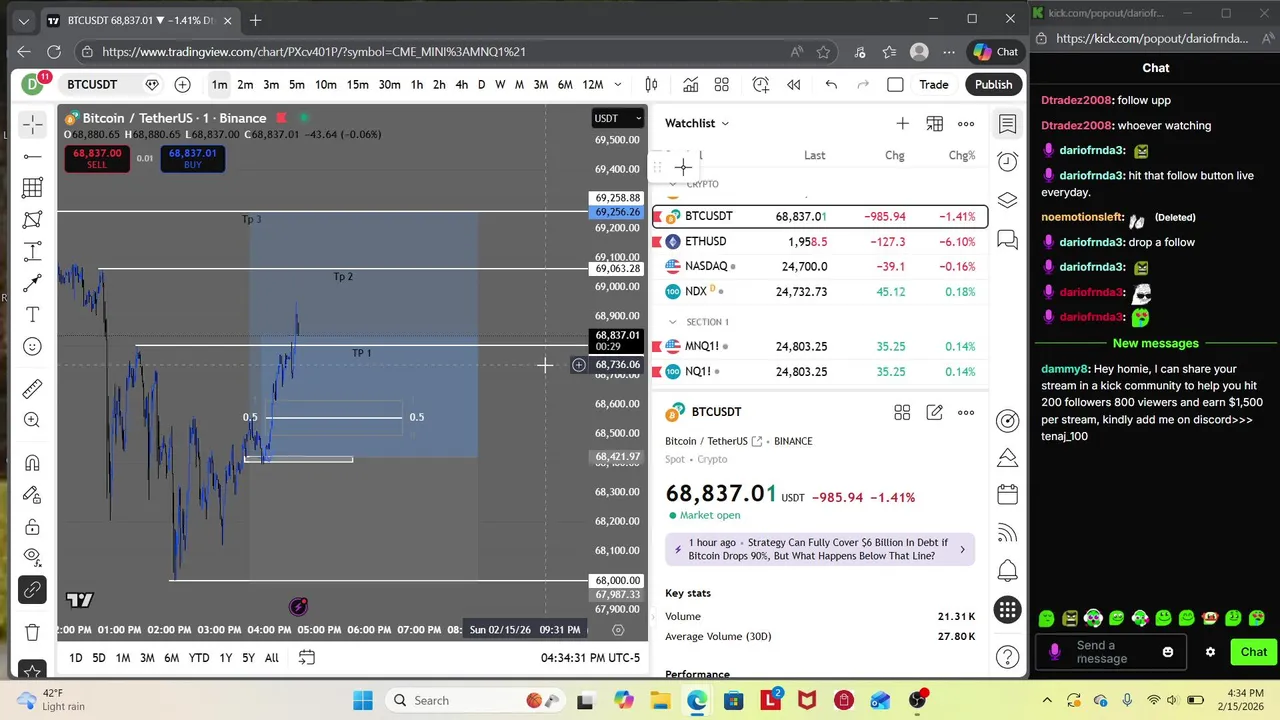Select the Text annotation tool
Image resolution: width=1280 pixels, height=720 pixels.
click(x=32, y=315)
